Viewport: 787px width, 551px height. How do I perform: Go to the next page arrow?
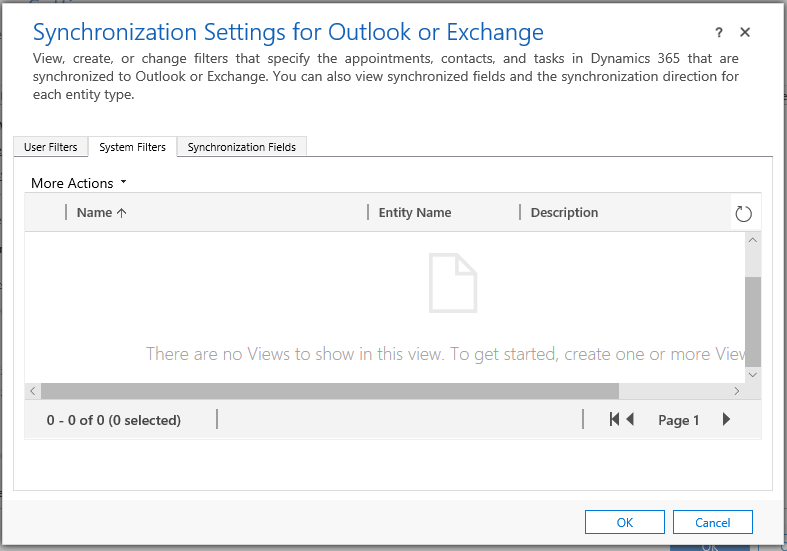pos(726,419)
